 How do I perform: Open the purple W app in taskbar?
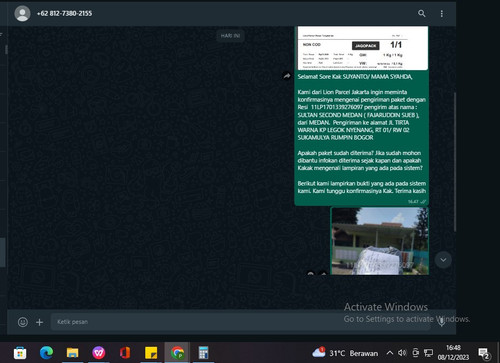(99, 353)
